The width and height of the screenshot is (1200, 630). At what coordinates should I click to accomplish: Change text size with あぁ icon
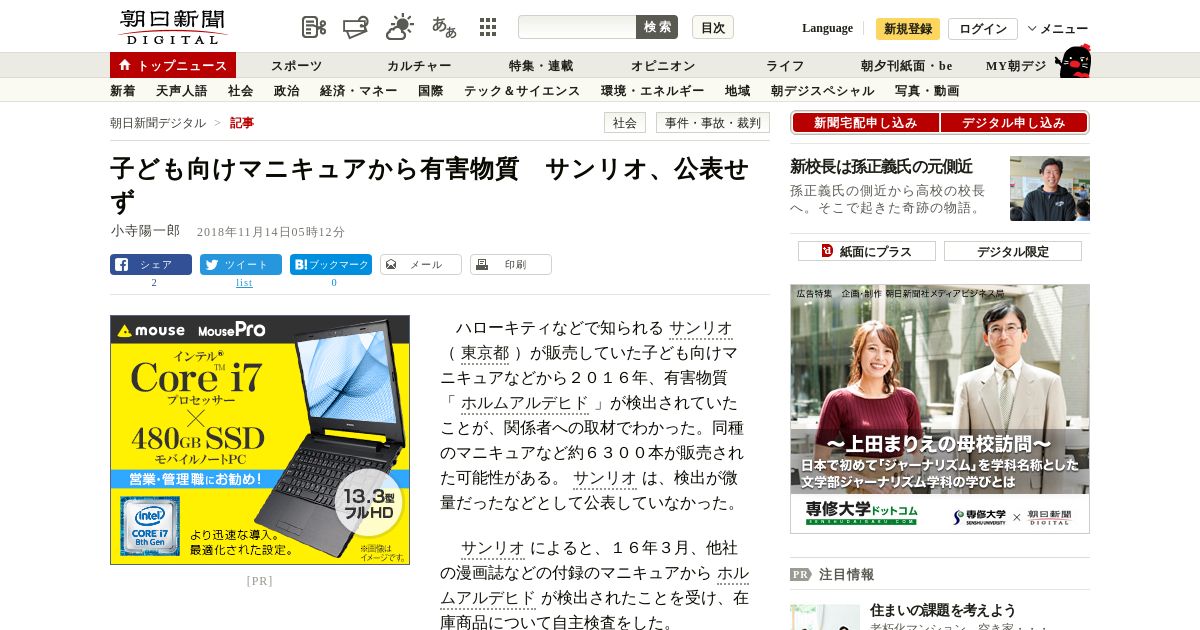point(444,27)
